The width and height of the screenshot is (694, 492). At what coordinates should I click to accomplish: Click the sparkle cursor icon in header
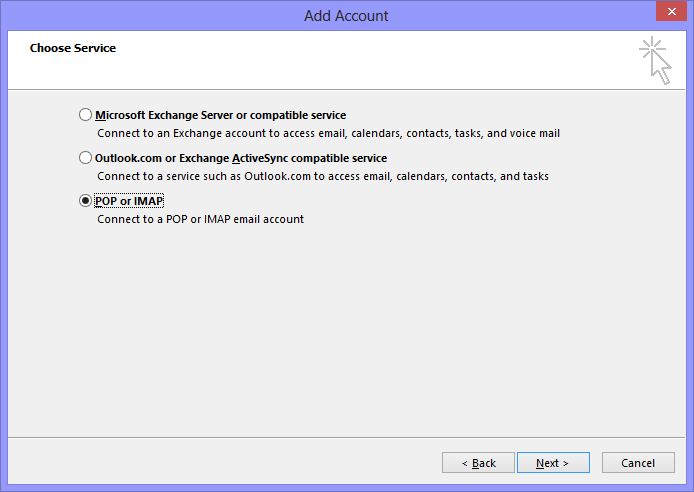click(x=655, y=60)
